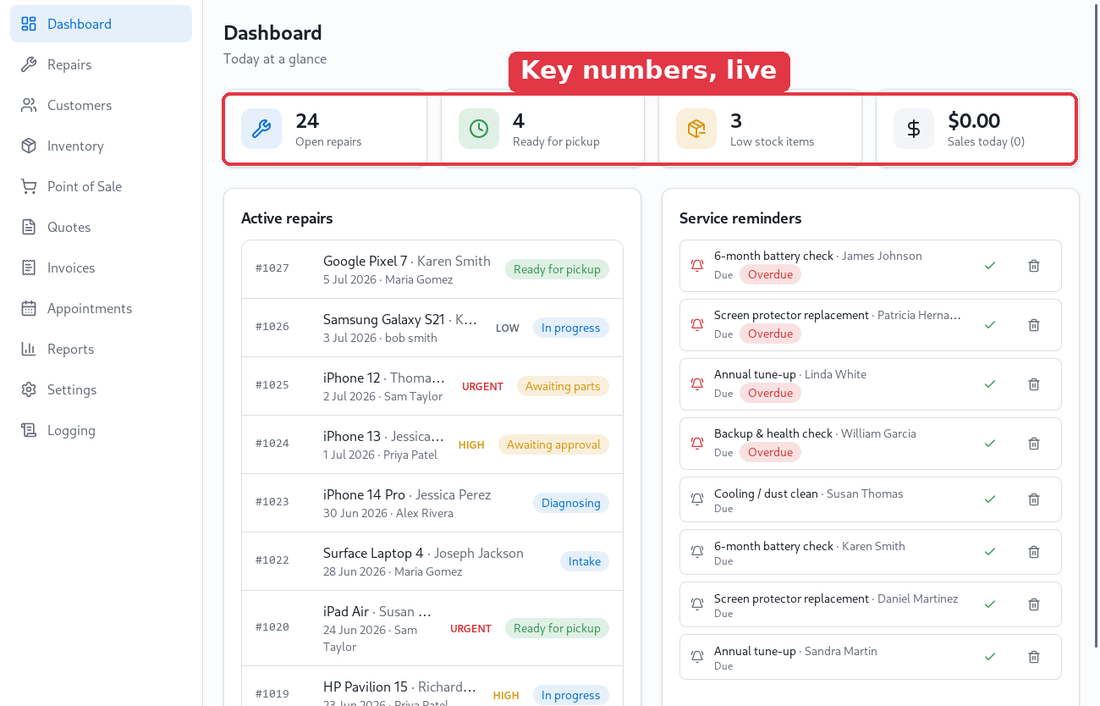1100x706 pixels.
Task: Delete Sandra Martin annual tune-up reminder
Action: (1034, 657)
